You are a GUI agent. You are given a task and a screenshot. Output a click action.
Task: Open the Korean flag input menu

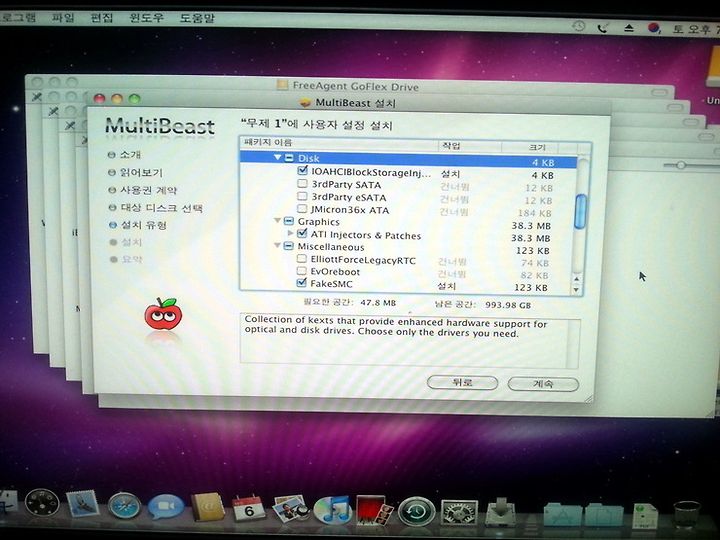[x=654, y=28]
